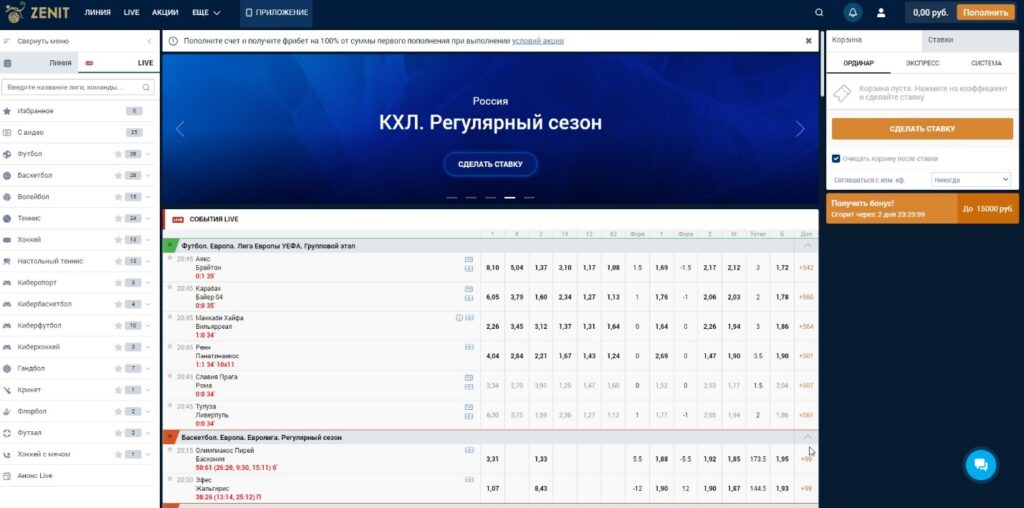
Task: Collapse the Евролига basketball section
Action: pyautogui.click(x=807, y=437)
